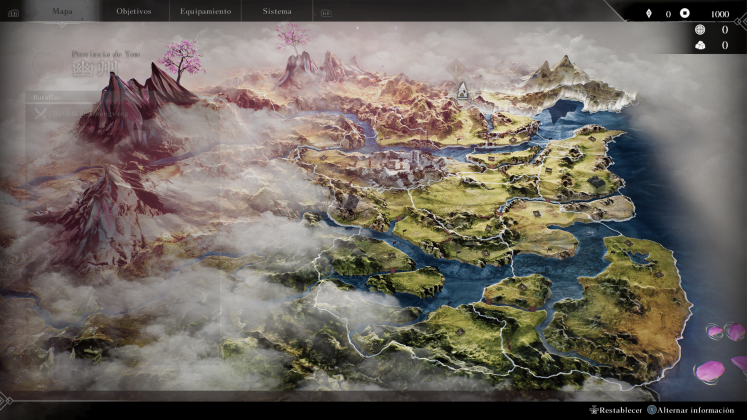Open the Equipamiento tab
Viewport: 747px width, 420px height.
205,12
